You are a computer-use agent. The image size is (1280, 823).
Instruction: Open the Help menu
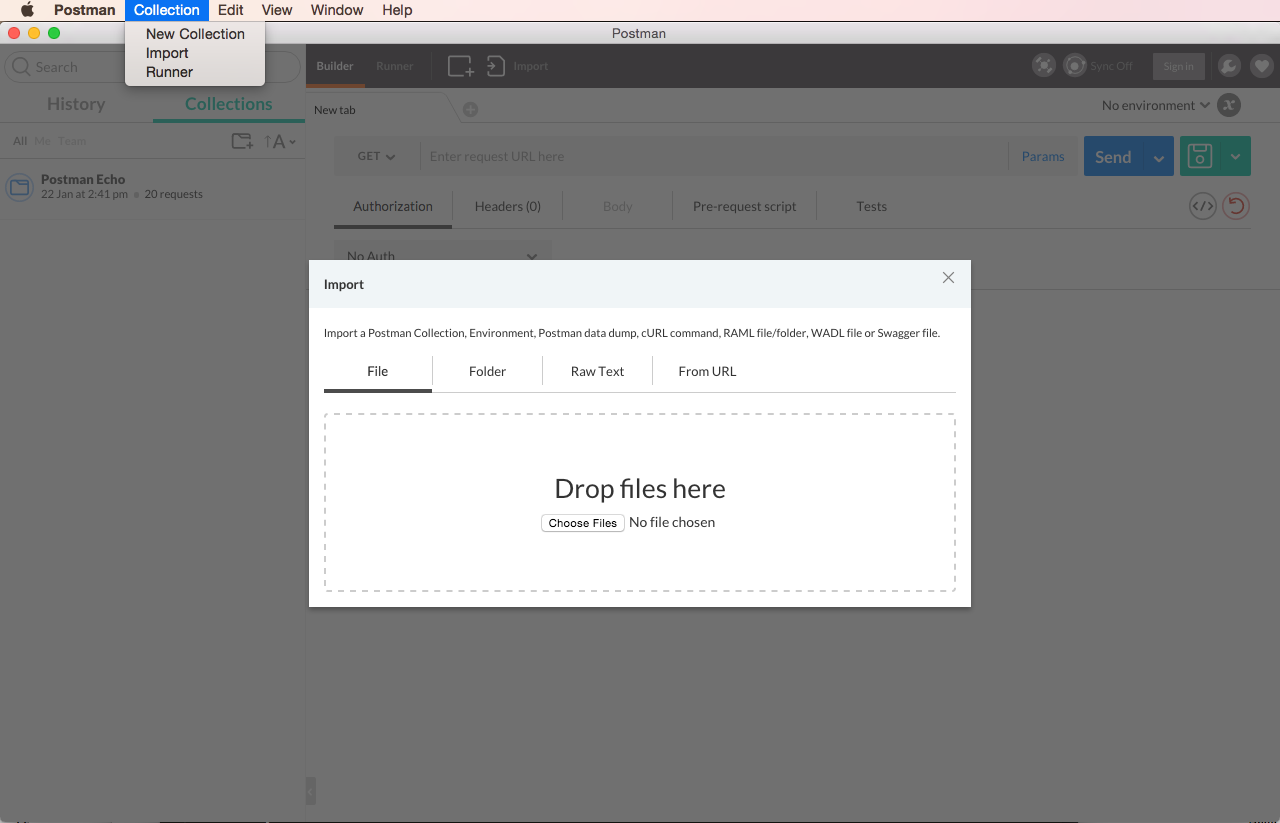(397, 10)
